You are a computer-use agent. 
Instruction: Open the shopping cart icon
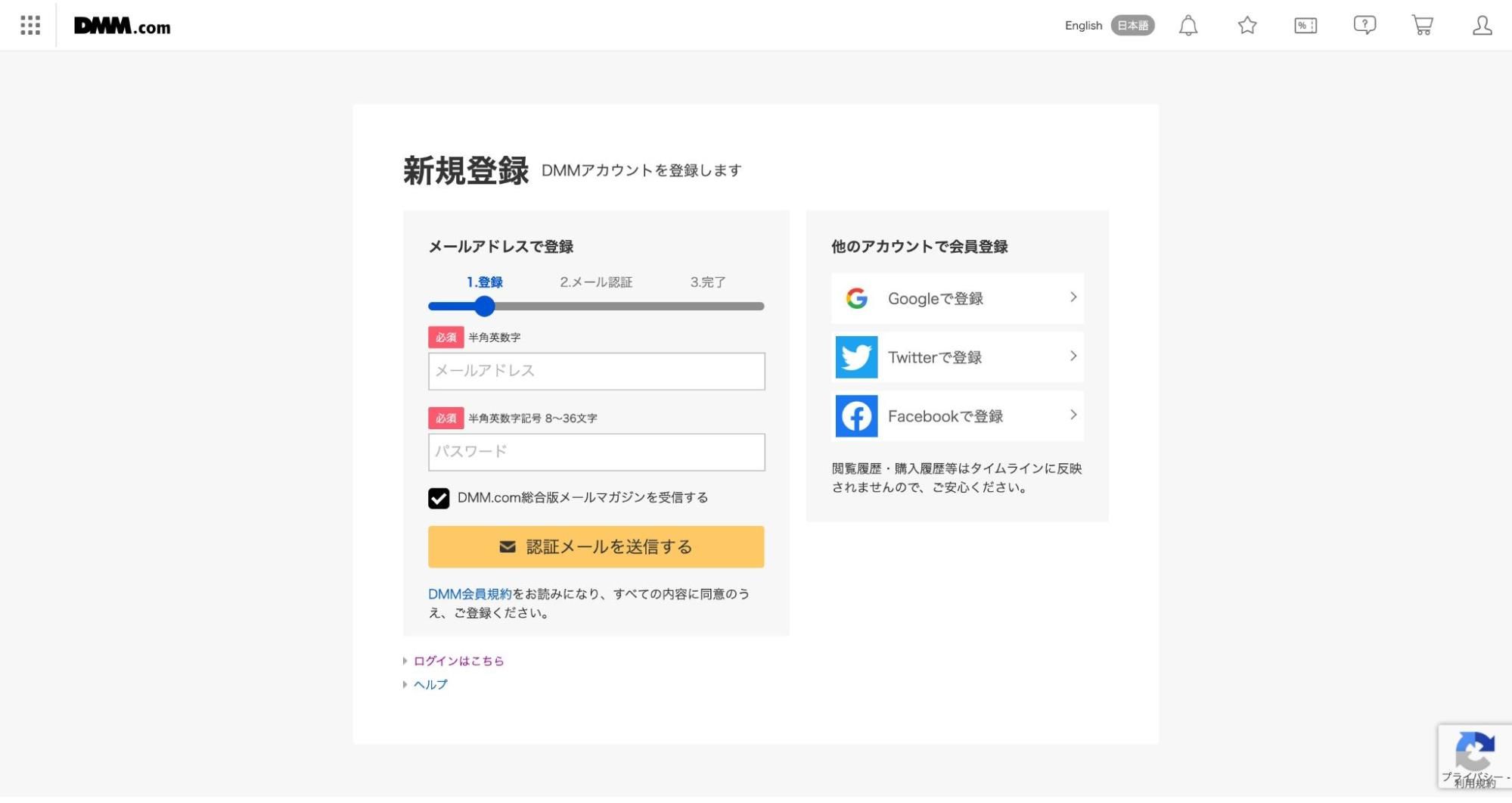tap(1423, 26)
